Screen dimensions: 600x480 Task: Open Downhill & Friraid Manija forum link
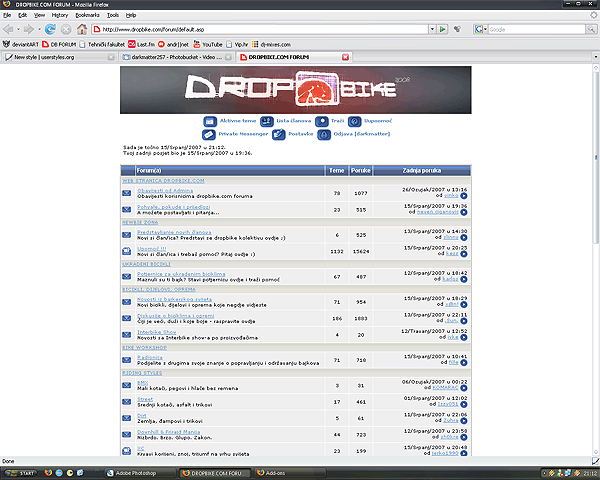pyautogui.click(x=168, y=432)
